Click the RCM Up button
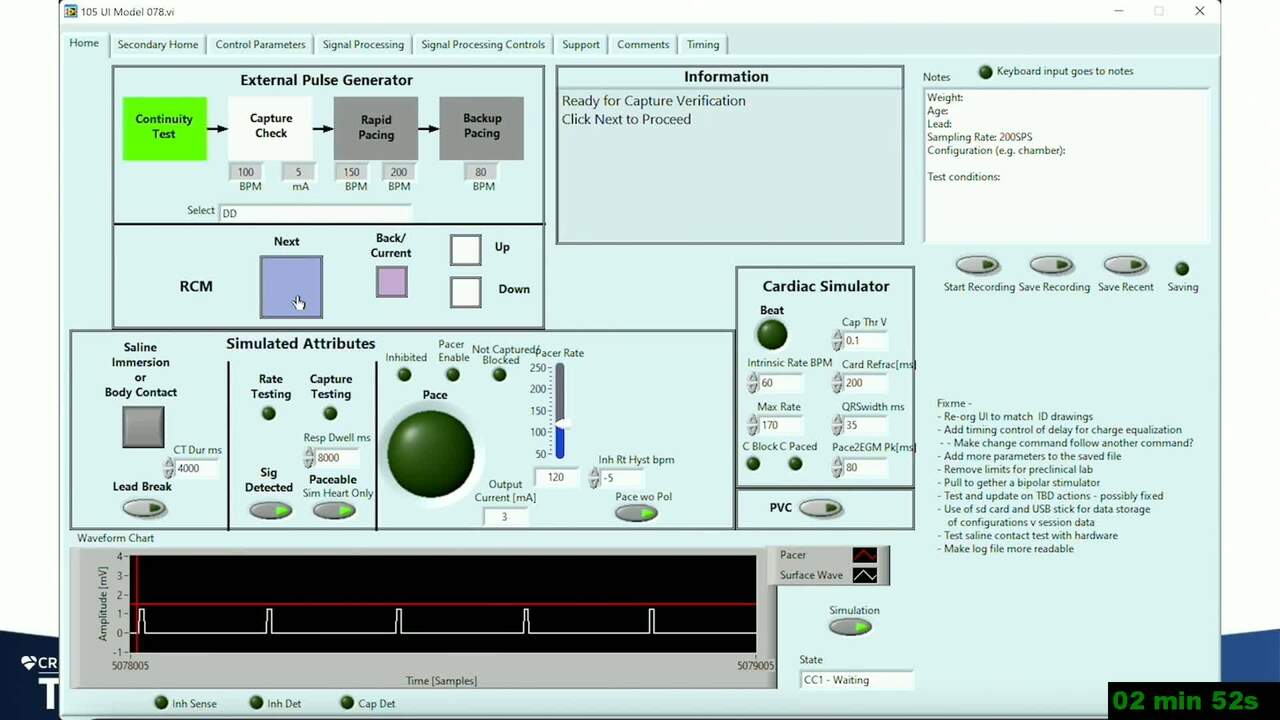 (x=465, y=249)
